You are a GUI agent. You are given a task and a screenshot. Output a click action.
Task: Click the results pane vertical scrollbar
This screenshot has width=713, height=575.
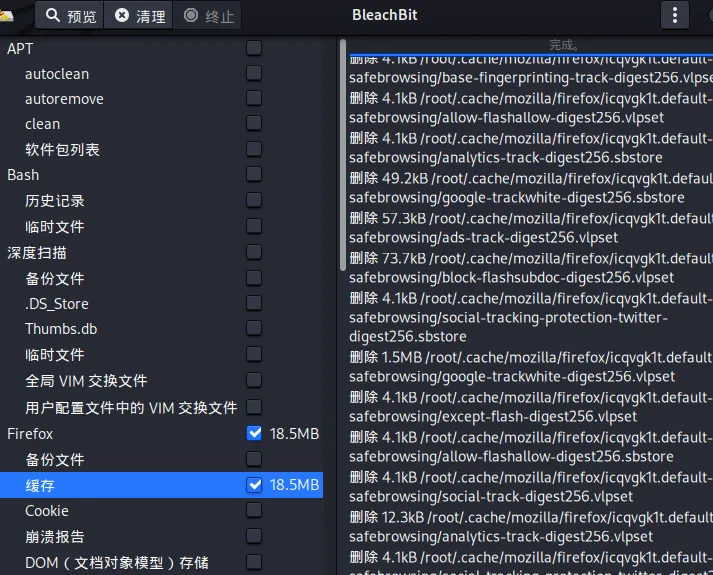(x=343, y=155)
